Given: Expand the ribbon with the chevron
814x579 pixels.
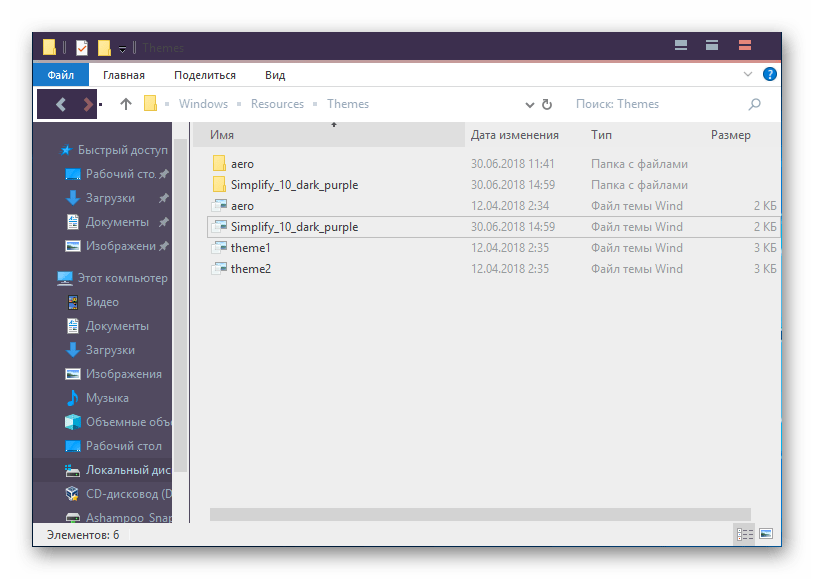Looking at the screenshot, I should click(749, 75).
